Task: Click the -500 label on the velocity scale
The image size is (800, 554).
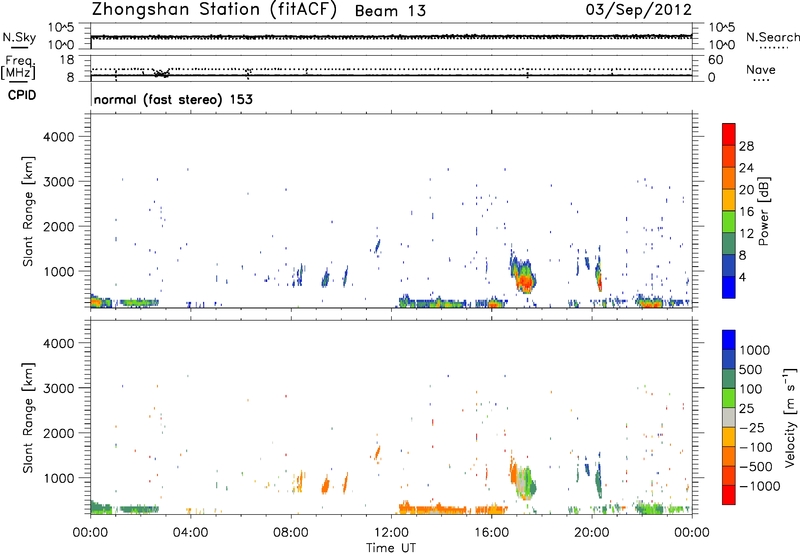Action: (755, 467)
